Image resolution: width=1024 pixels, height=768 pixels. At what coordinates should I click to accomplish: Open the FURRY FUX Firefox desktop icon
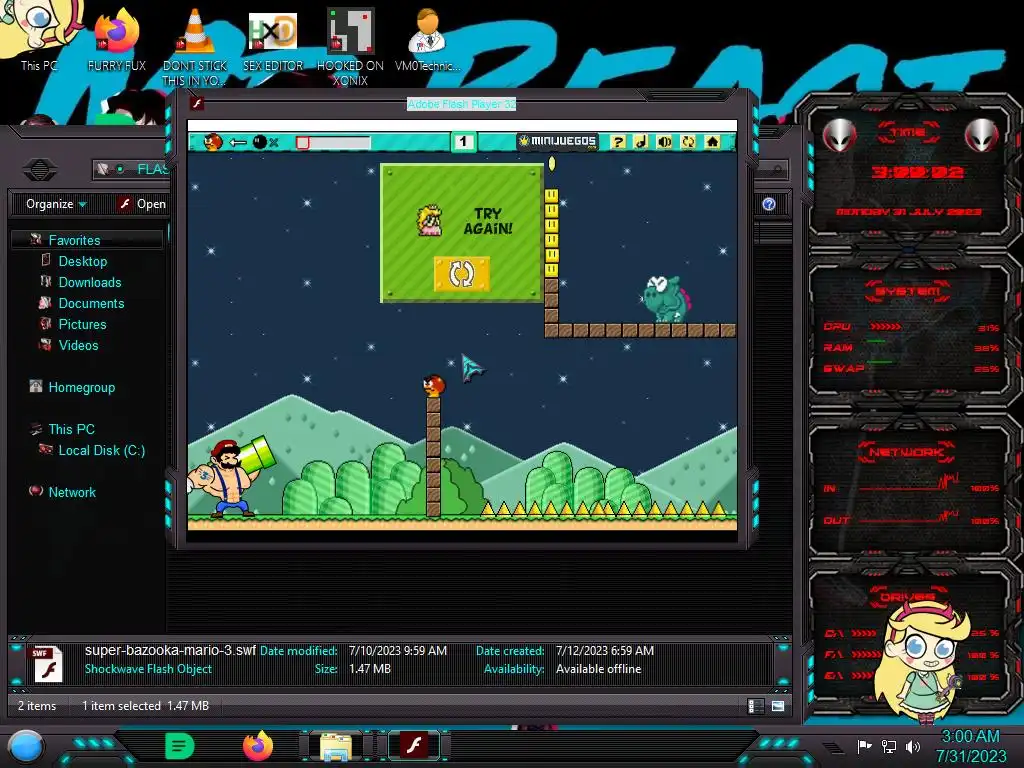tap(116, 39)
